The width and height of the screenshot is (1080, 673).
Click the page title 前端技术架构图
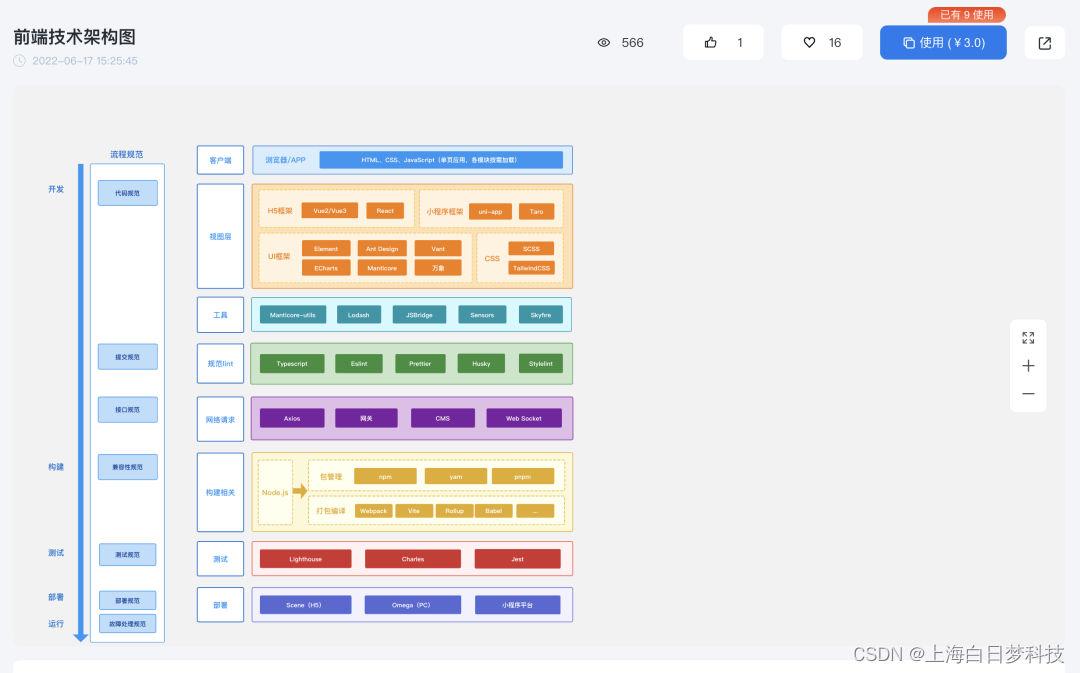coord(74,37)
